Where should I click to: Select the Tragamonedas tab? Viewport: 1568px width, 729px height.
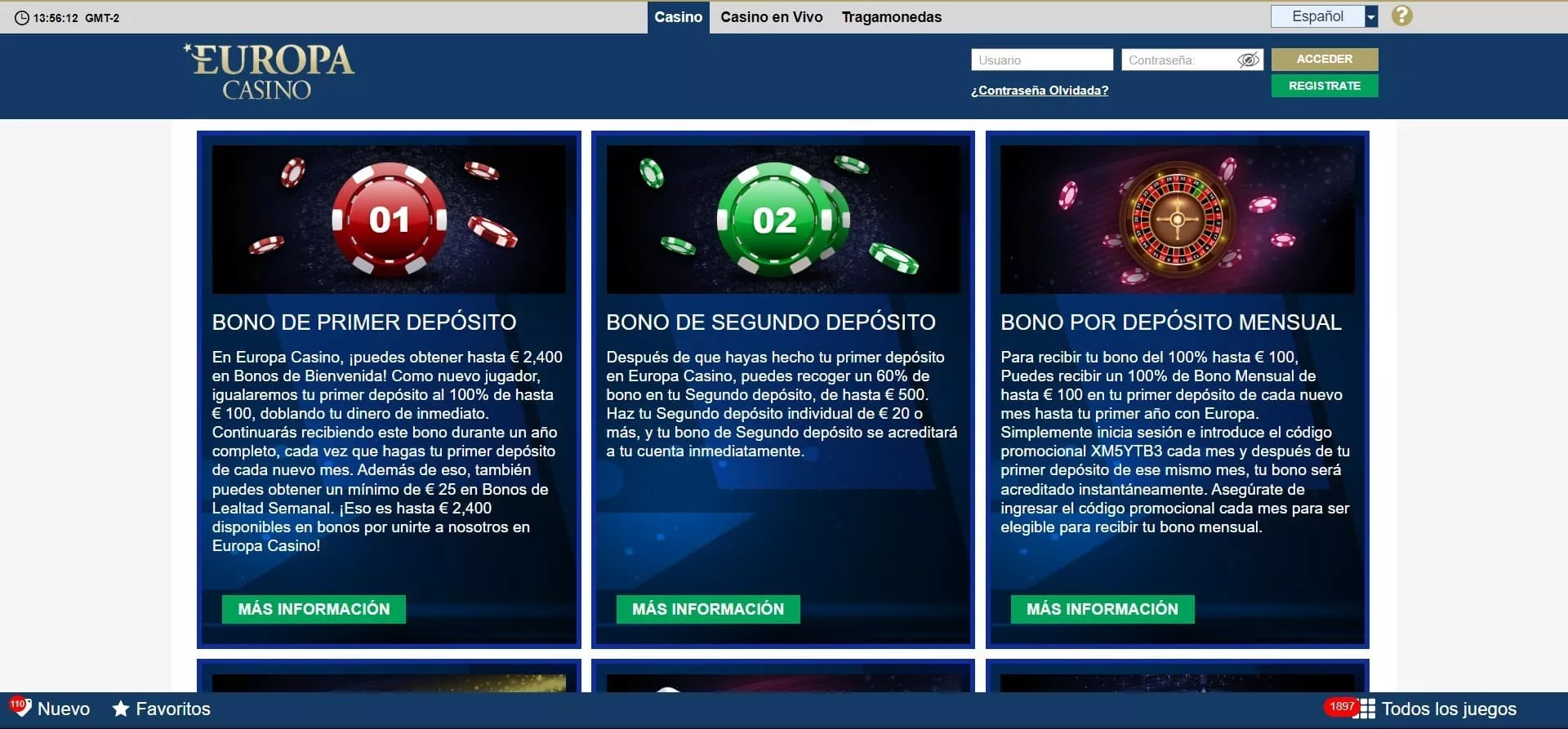pyautogui.click(x=891, y=17)
